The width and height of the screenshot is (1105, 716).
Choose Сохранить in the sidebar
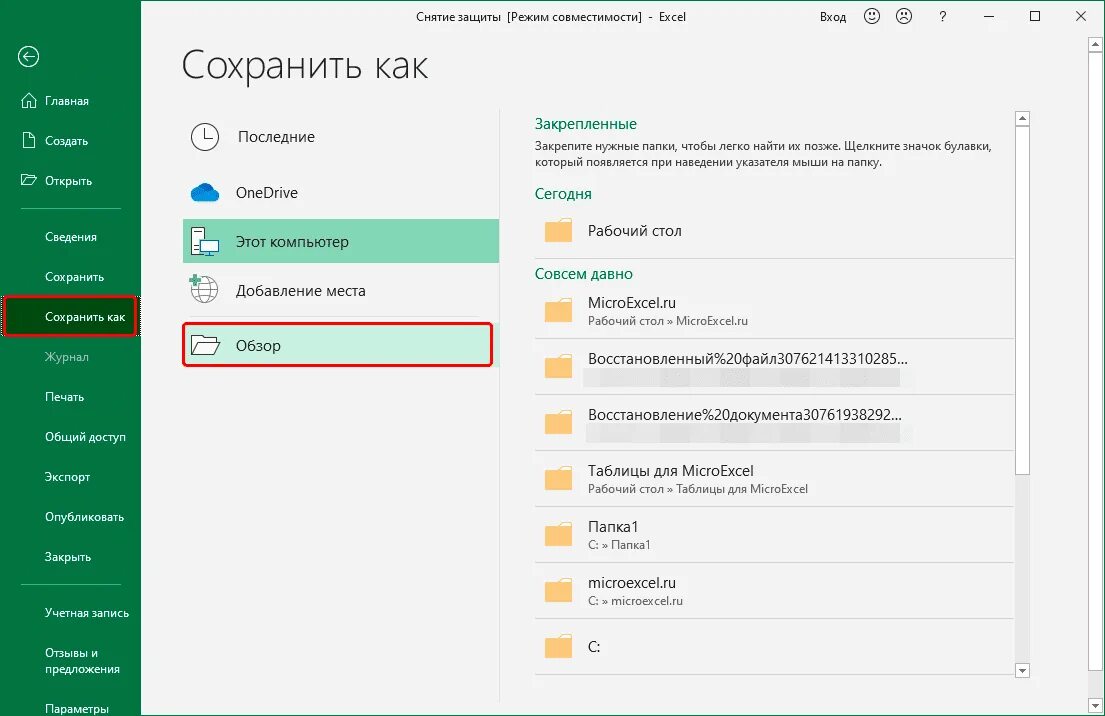click(x=74, y=277)
